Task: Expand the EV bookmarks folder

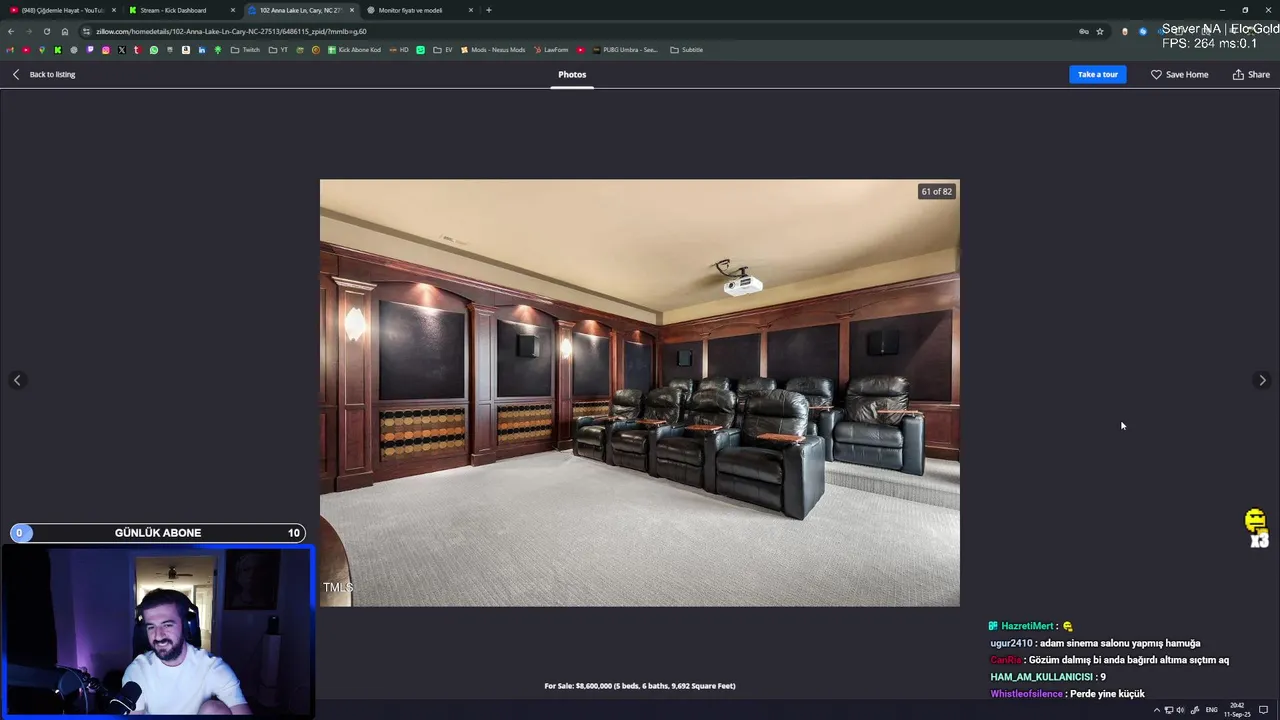Action: point(442,50)
